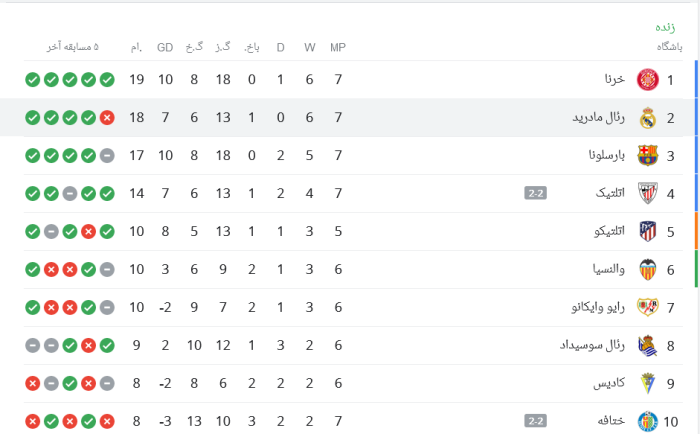Click the Athletic Bilbao crest icon

point(647,193)
